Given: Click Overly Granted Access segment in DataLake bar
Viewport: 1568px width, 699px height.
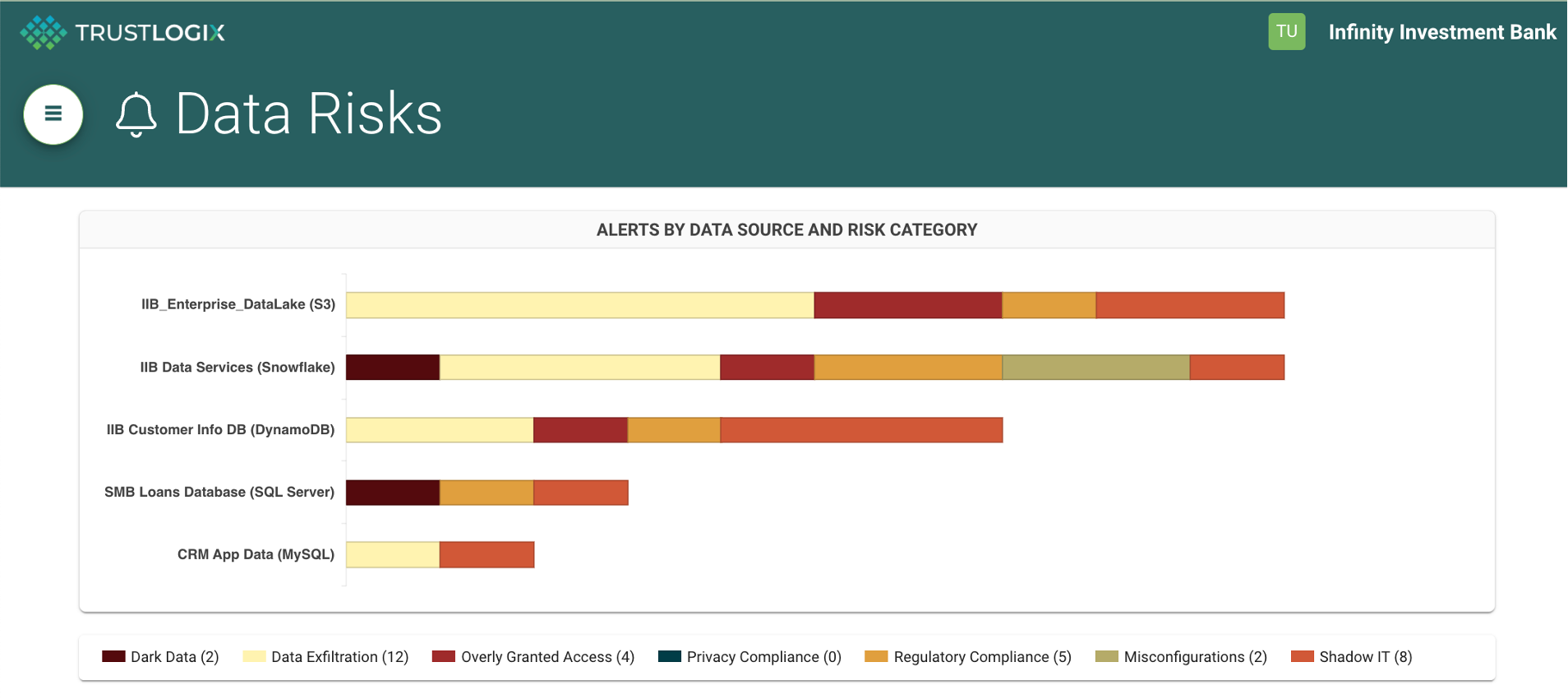Looking at the screenshot, I should (907, 305).
